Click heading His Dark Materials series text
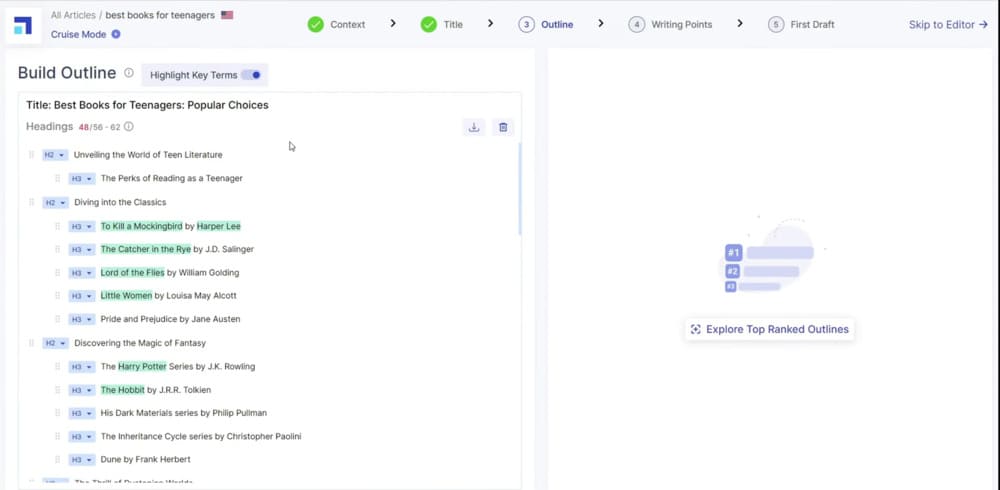The width and height of the screenshot is (1000, 490). pos(184,413)
